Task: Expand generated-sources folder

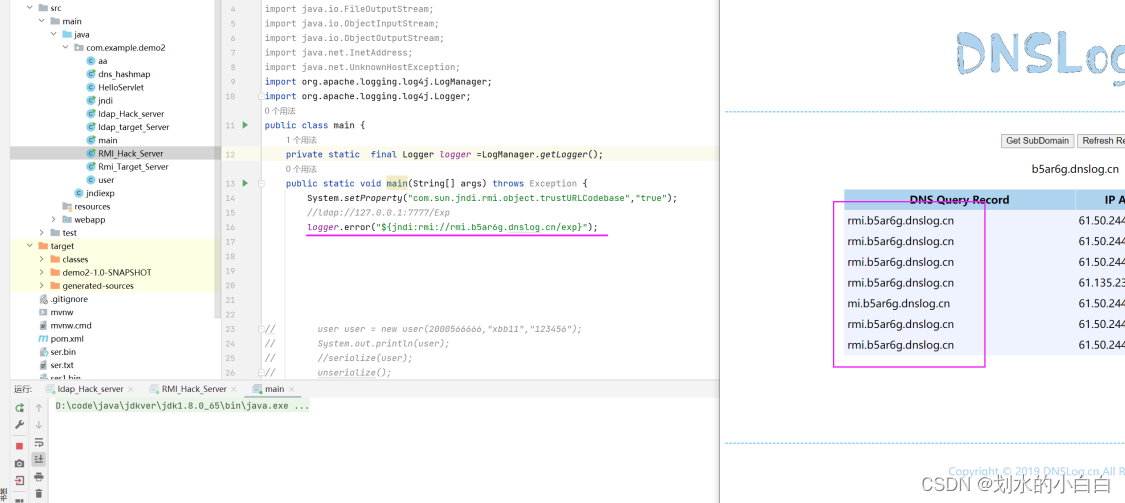Action: point(42,286)
